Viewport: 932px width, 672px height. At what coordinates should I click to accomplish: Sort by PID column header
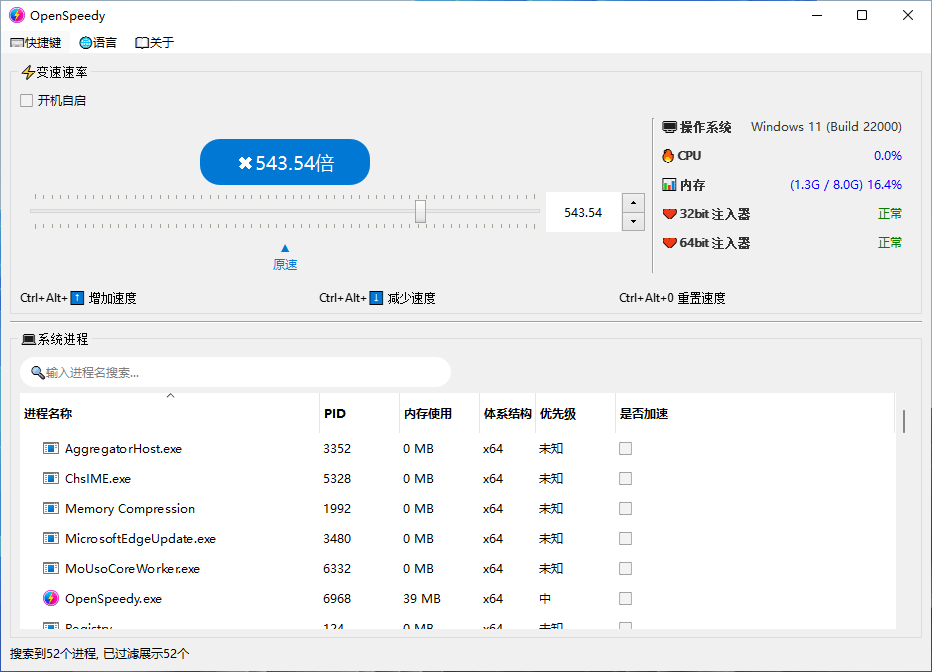[x=360, y=414]
